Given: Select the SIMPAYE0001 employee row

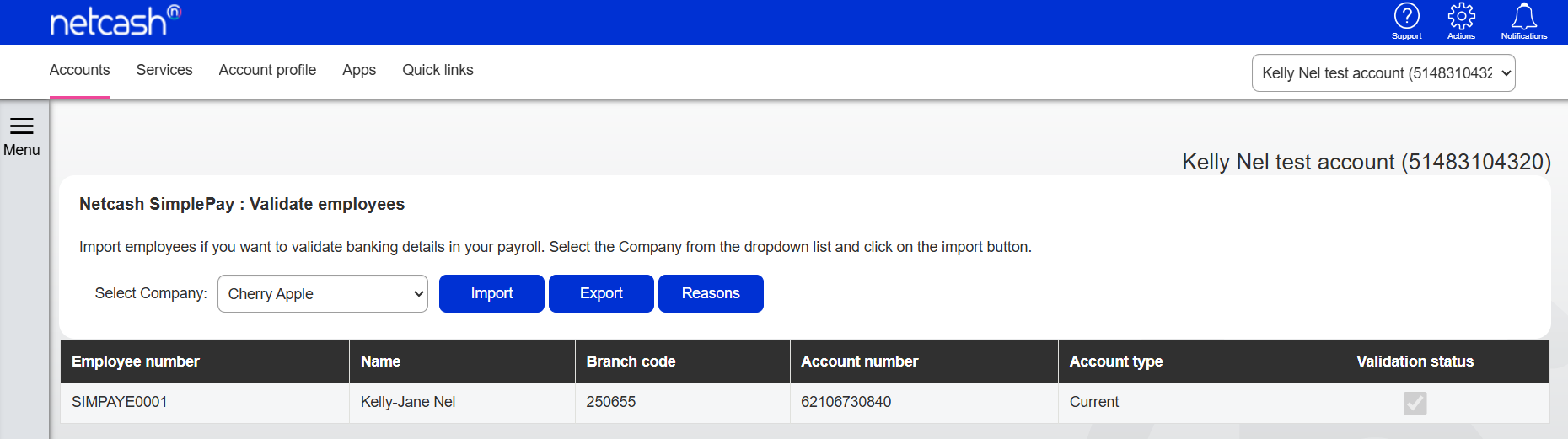Looking at the screenshot, I should [x=805, y=403].
